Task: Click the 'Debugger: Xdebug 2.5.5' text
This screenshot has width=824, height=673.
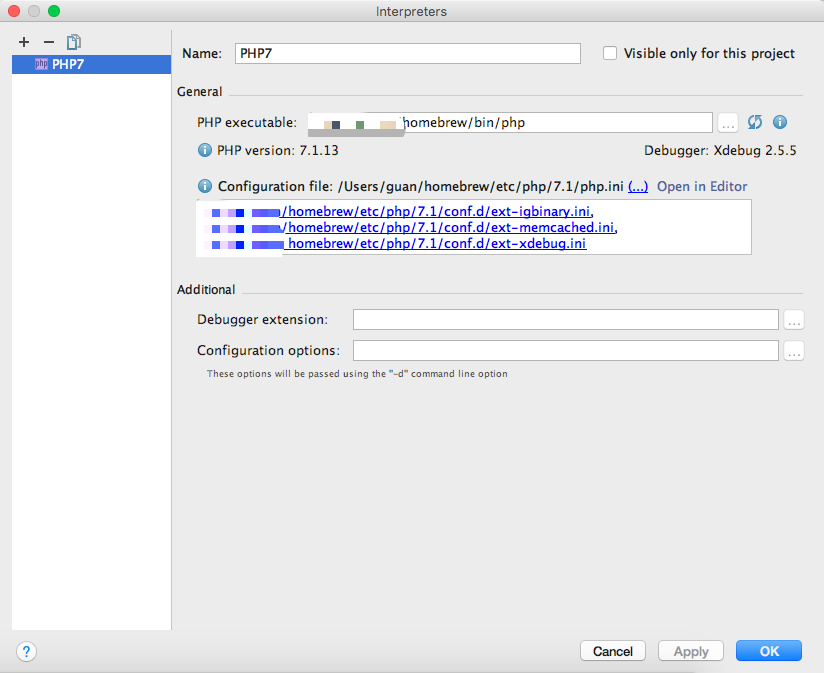Action: [x=720, y=150]
